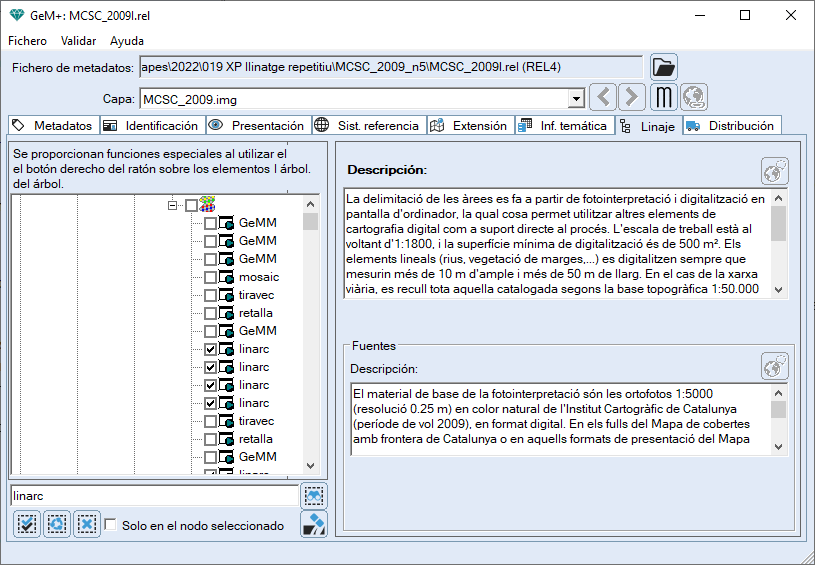Open metadata file with folder browse icon

pyautogui.click(x=664, y=67)
